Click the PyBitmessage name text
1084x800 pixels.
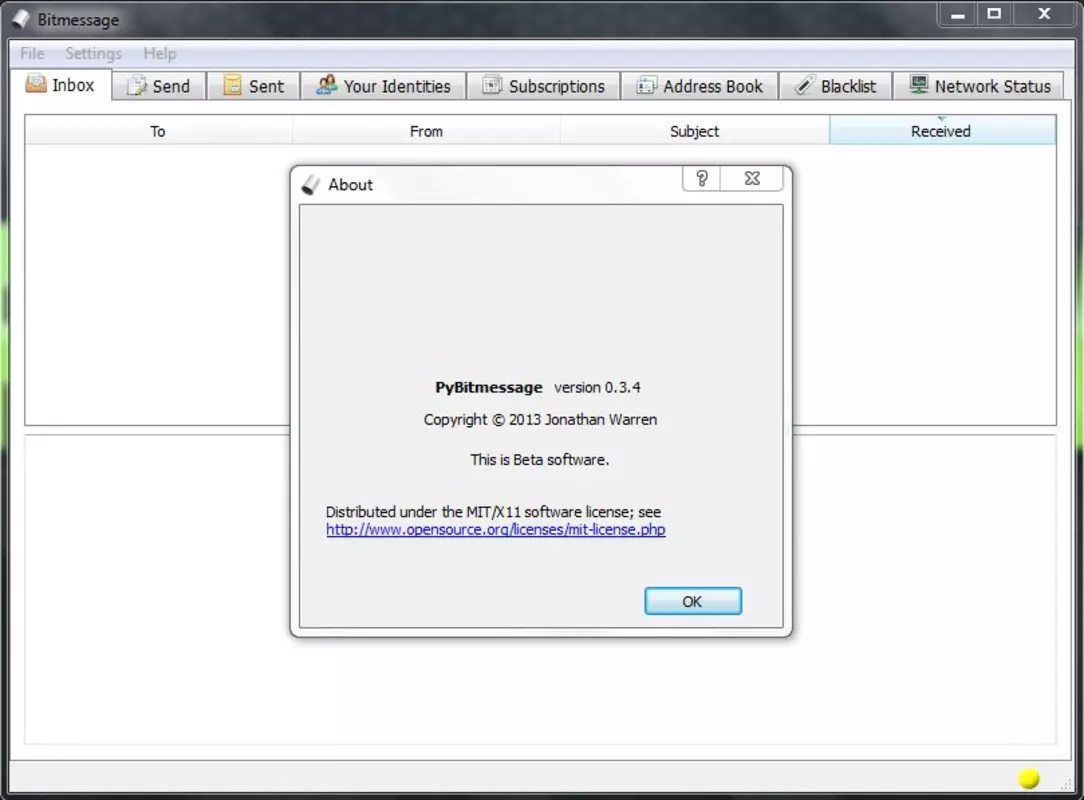point(489,387)
